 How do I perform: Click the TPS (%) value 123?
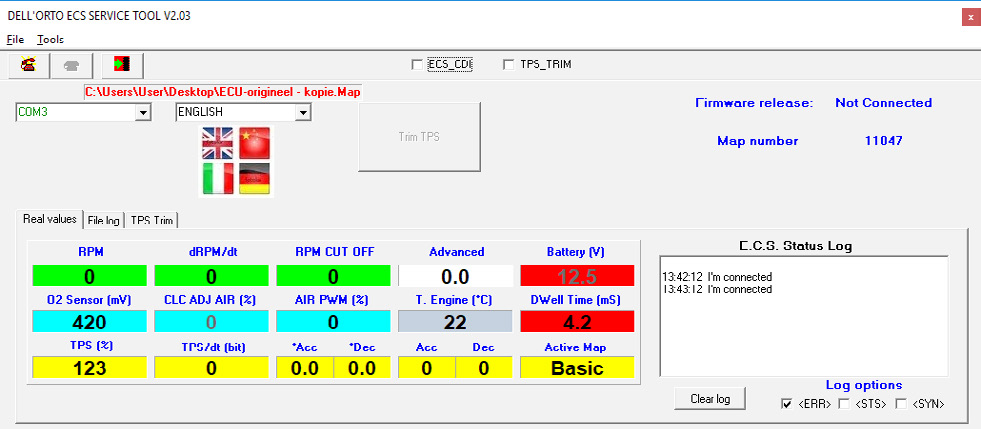(89, 368)
